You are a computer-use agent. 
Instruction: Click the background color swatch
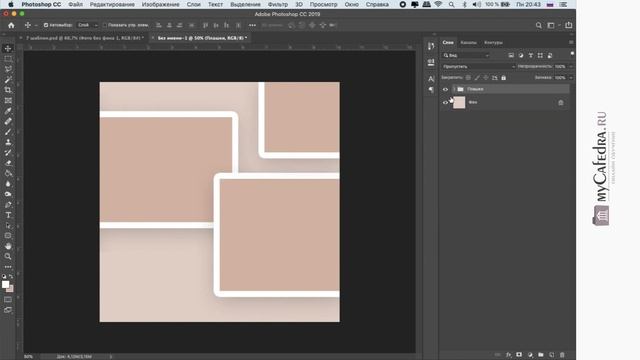[x=11, y=289]
